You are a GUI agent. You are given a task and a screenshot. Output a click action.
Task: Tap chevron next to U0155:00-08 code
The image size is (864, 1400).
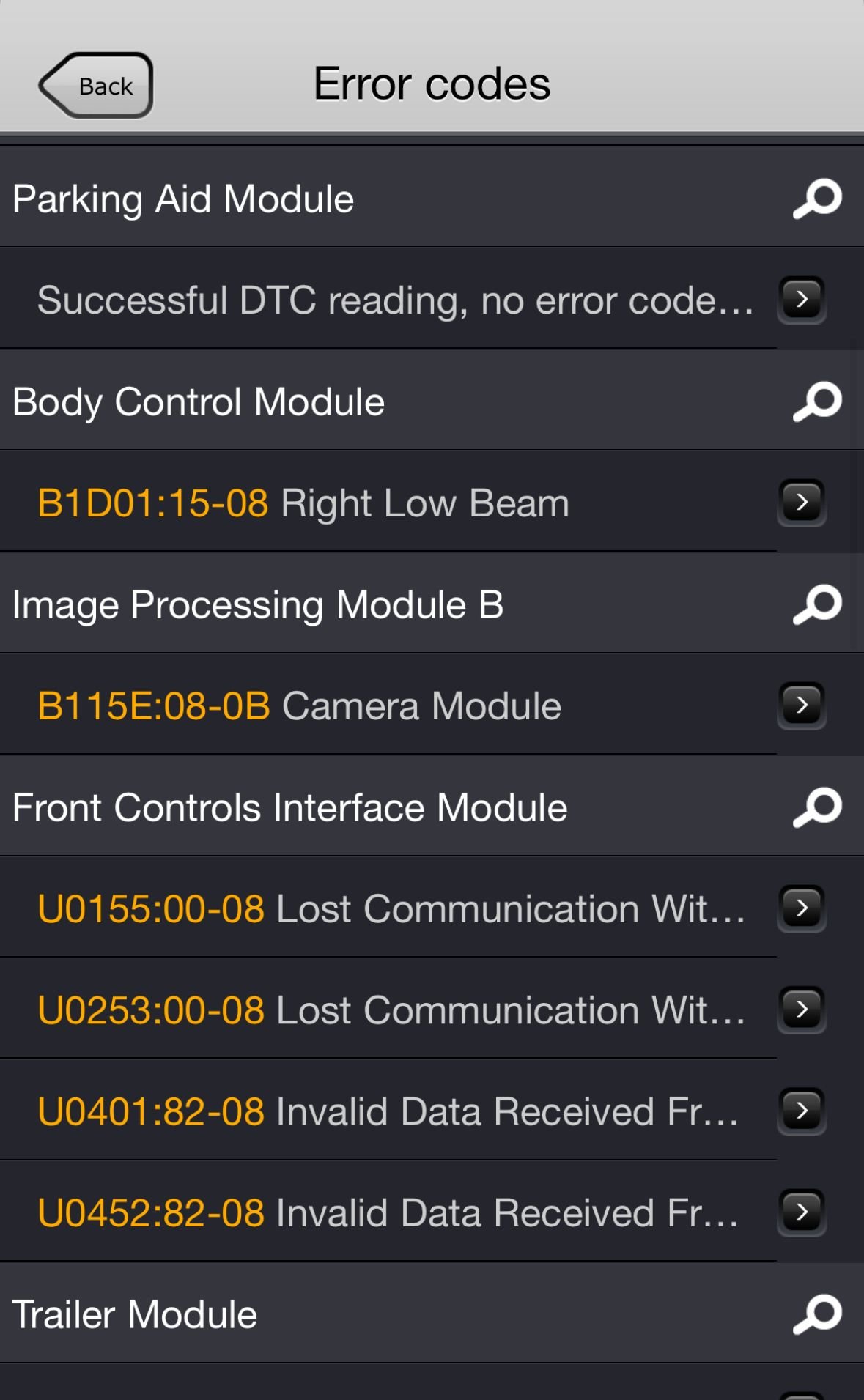802,908
